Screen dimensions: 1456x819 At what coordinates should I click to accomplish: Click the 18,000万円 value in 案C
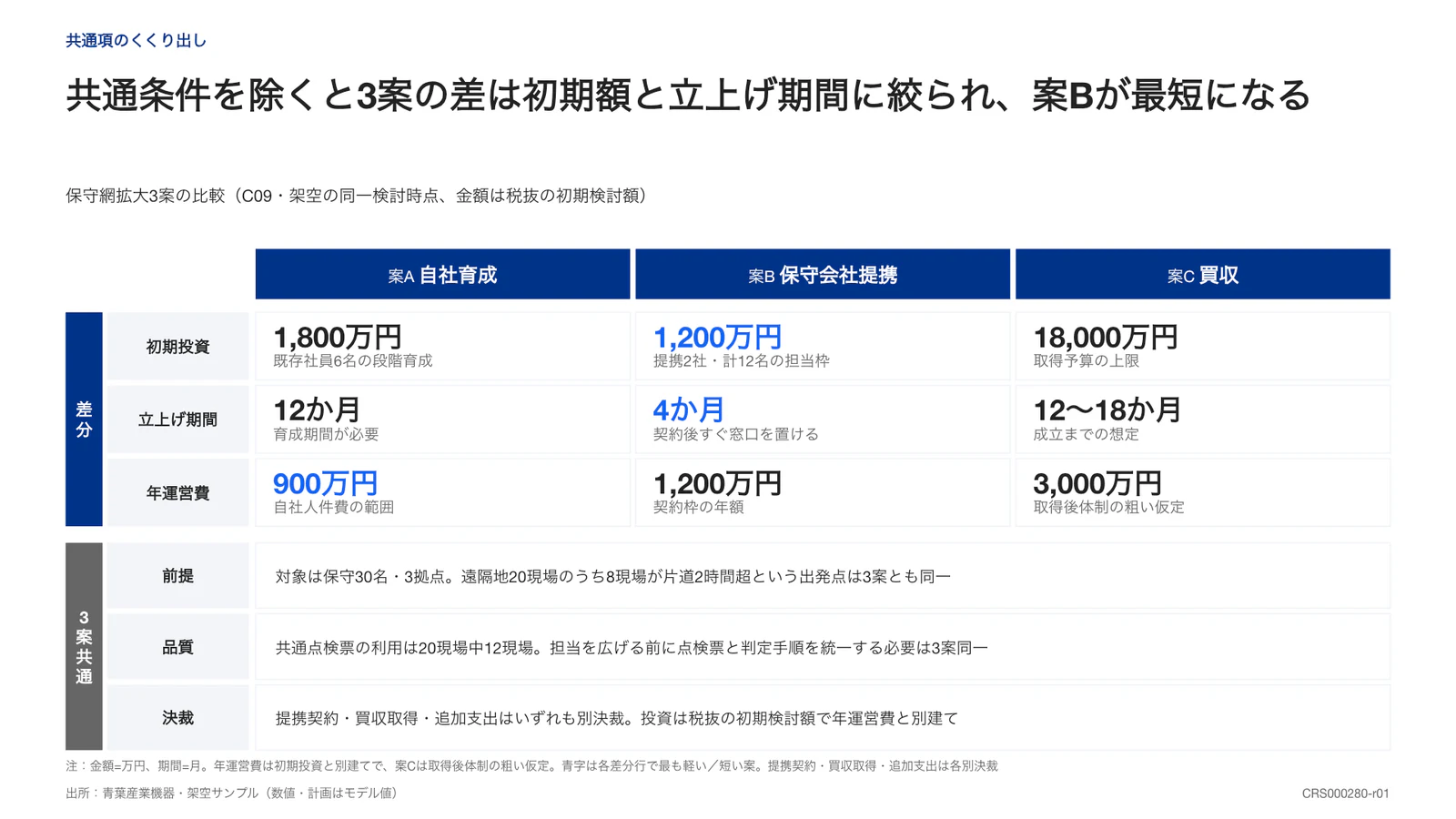pyautogui.click(x=1106, y=338)
